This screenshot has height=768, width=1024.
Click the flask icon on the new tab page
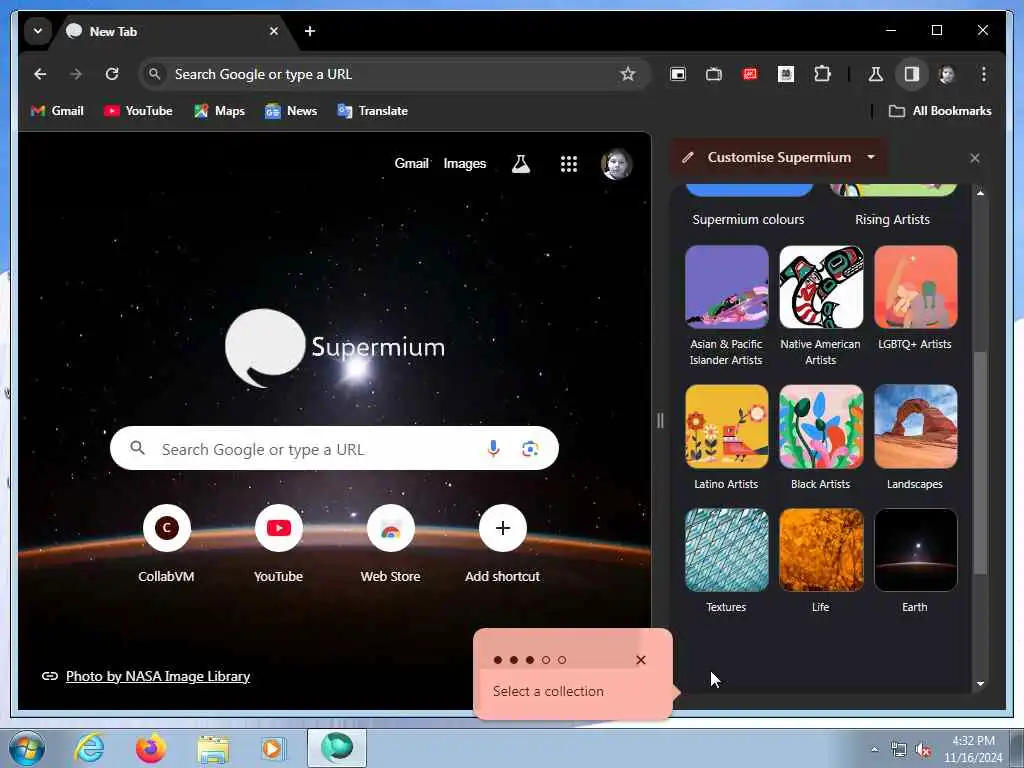520,163
